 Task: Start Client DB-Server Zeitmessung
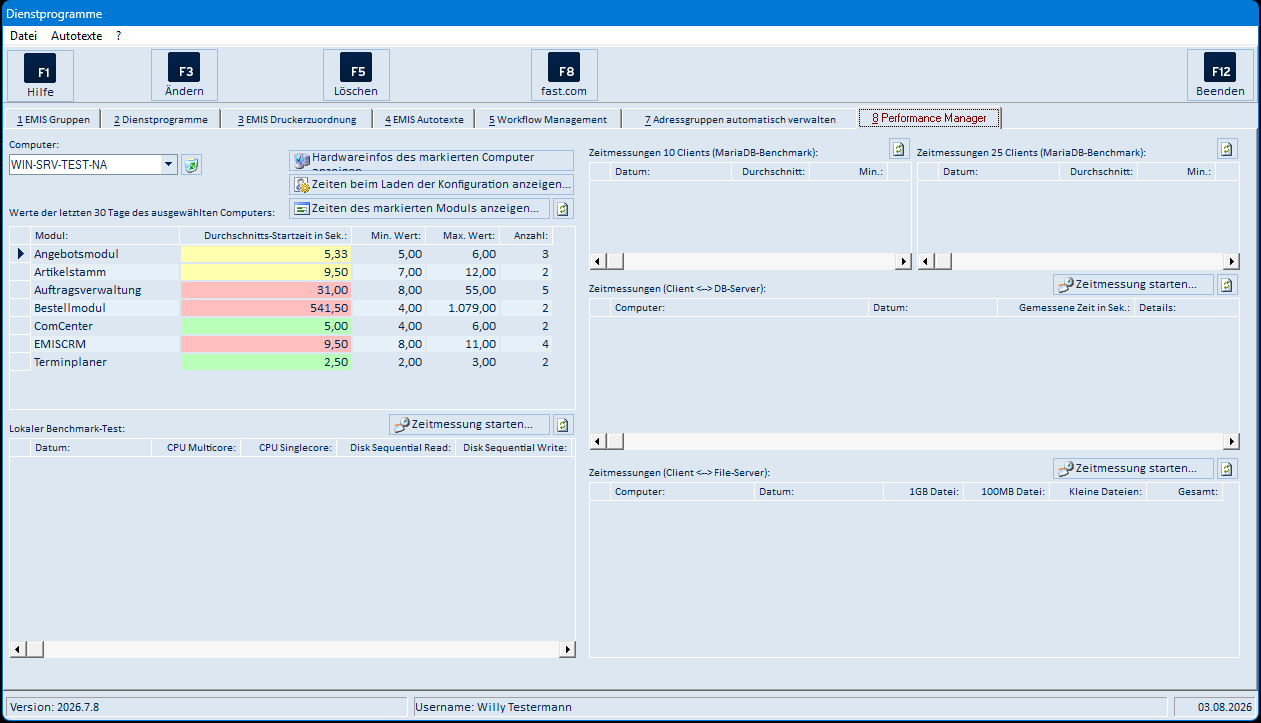1133,285
